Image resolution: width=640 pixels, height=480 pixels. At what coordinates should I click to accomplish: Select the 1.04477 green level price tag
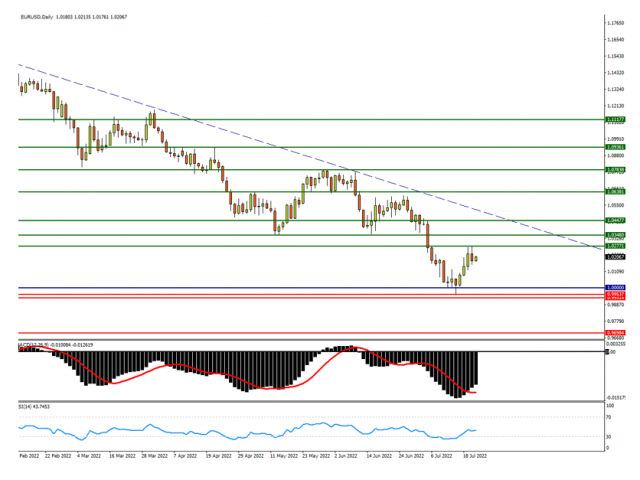616,220
